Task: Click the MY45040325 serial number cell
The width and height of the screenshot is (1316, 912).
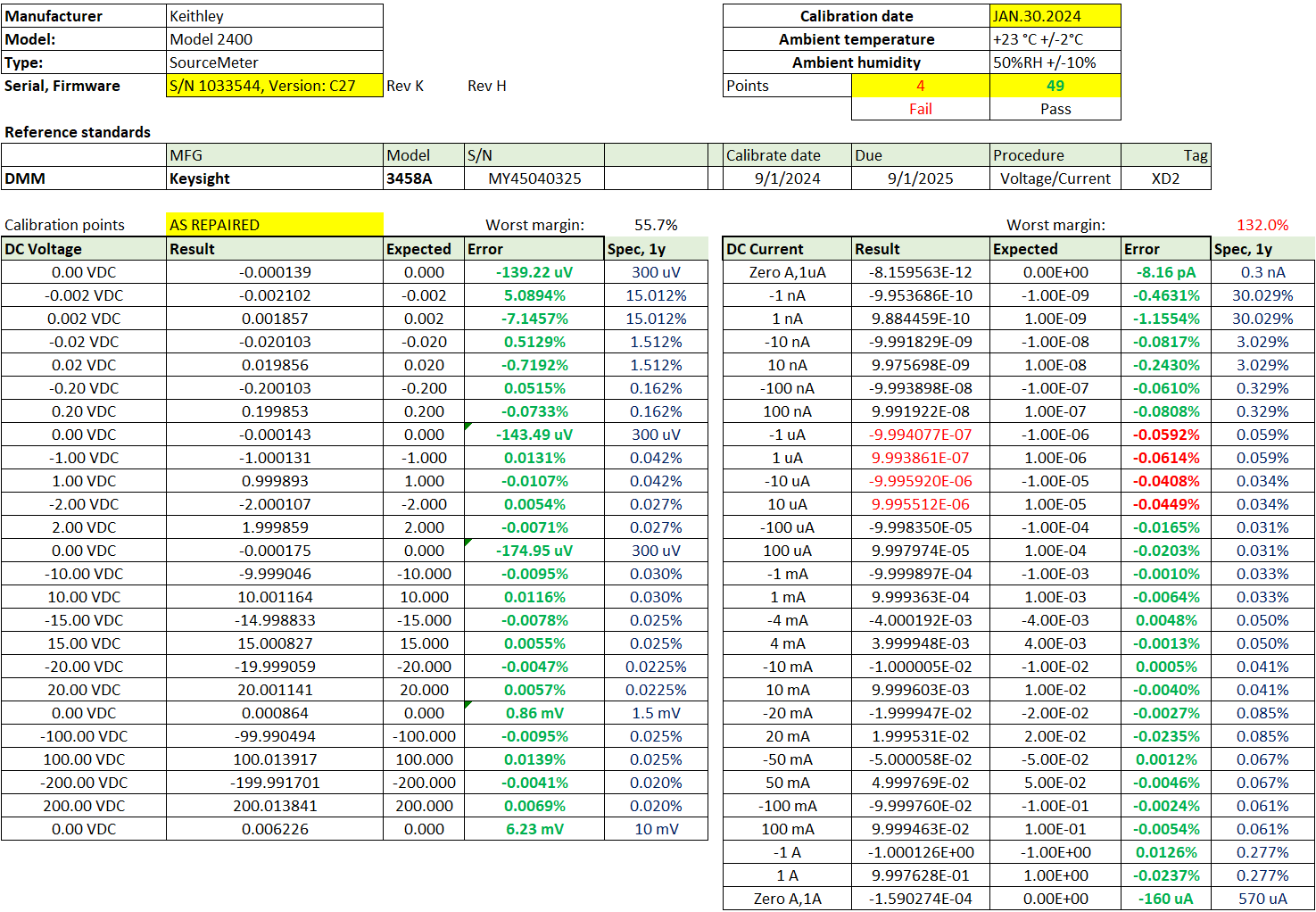Action: (x=534, y=178)
